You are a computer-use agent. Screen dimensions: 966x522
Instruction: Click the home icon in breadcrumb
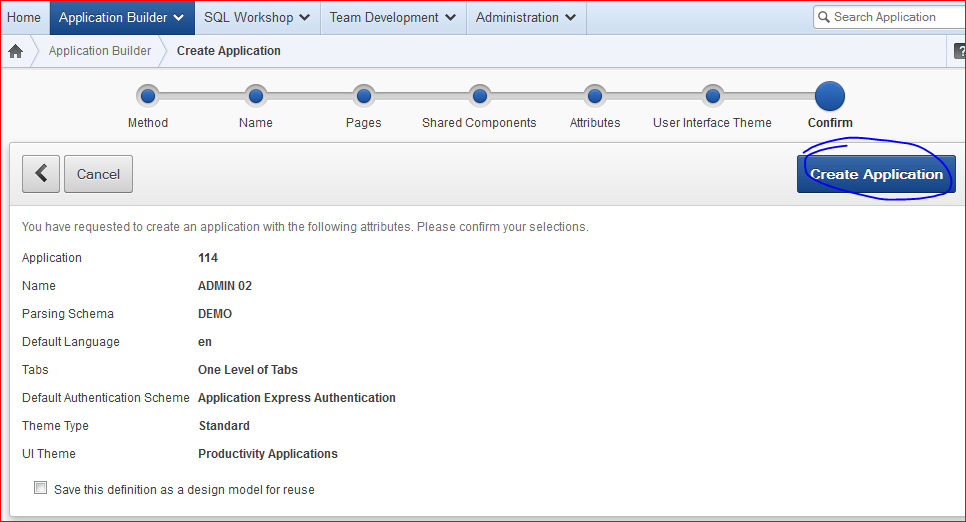pyautogui.click(x=15, y=51)
